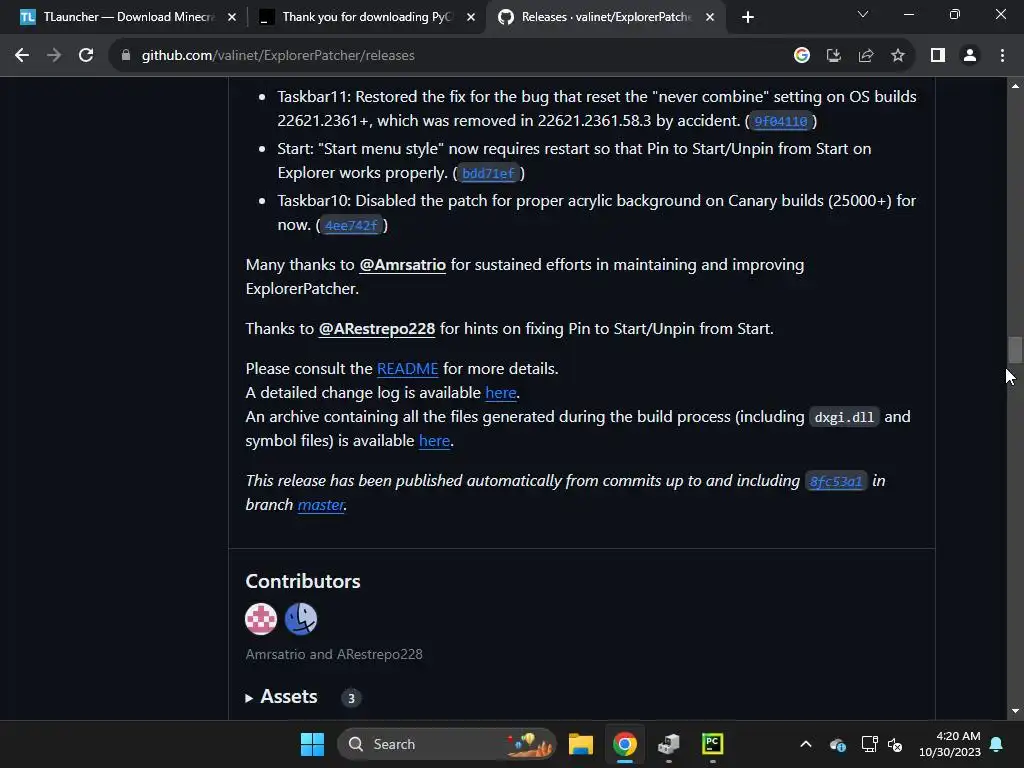
Task: Click the scrollbar down arrow
Action: [1015, 711]
